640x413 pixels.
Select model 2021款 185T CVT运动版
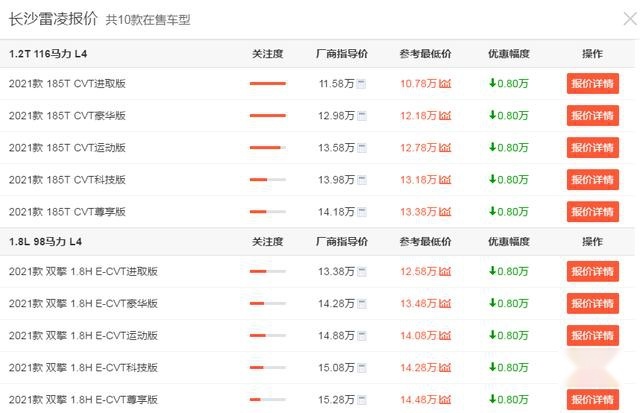coord(67,148)
